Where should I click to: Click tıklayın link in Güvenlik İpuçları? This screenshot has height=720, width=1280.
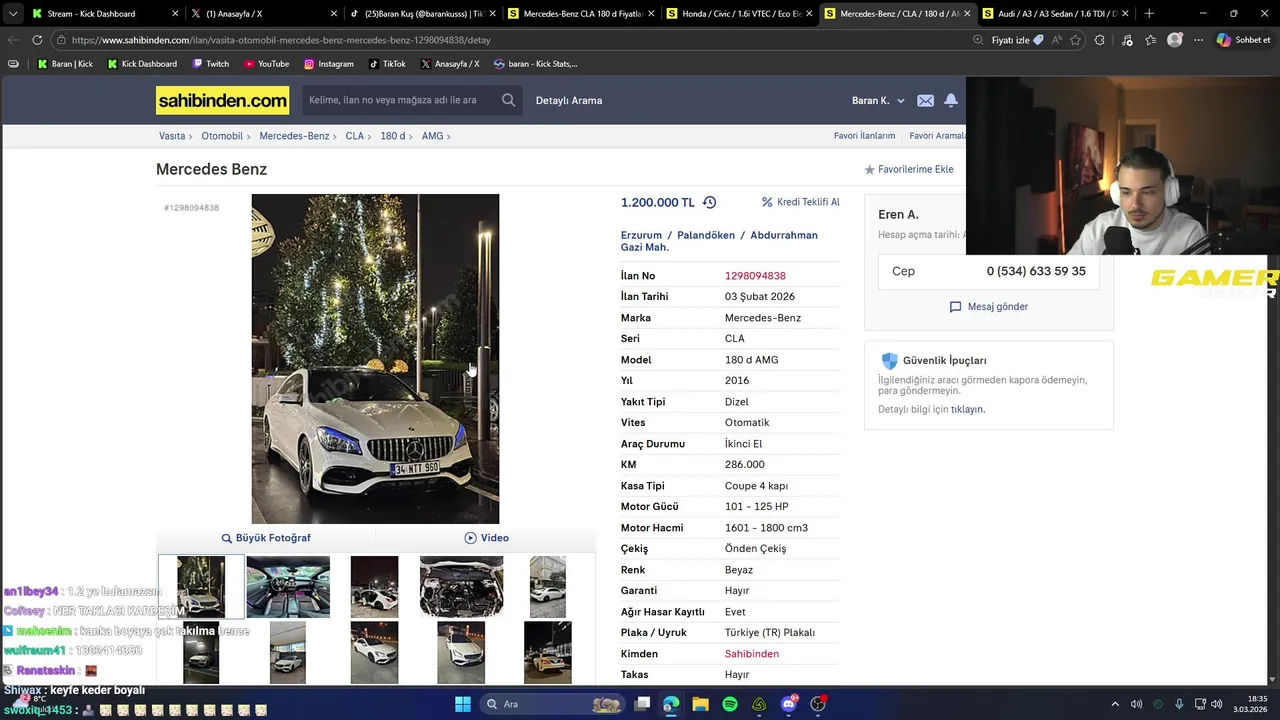coord(967,410)
